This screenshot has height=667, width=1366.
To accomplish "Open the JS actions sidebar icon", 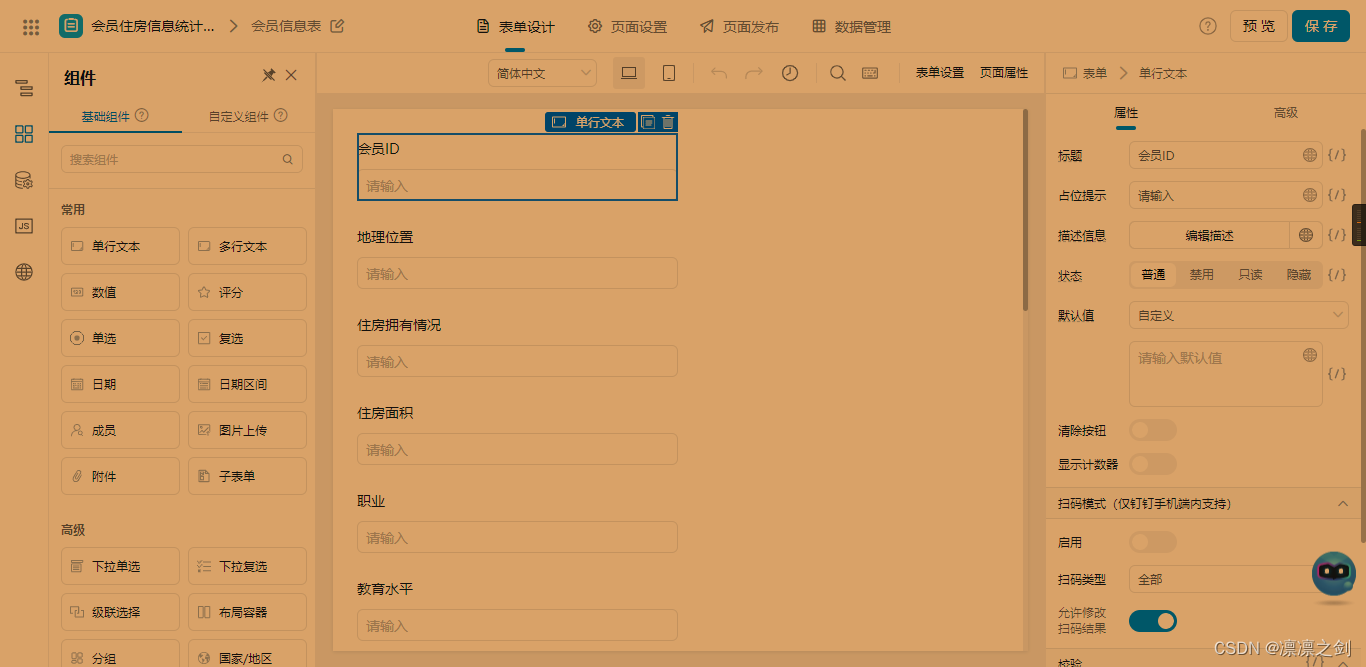I will pos(24,226).
